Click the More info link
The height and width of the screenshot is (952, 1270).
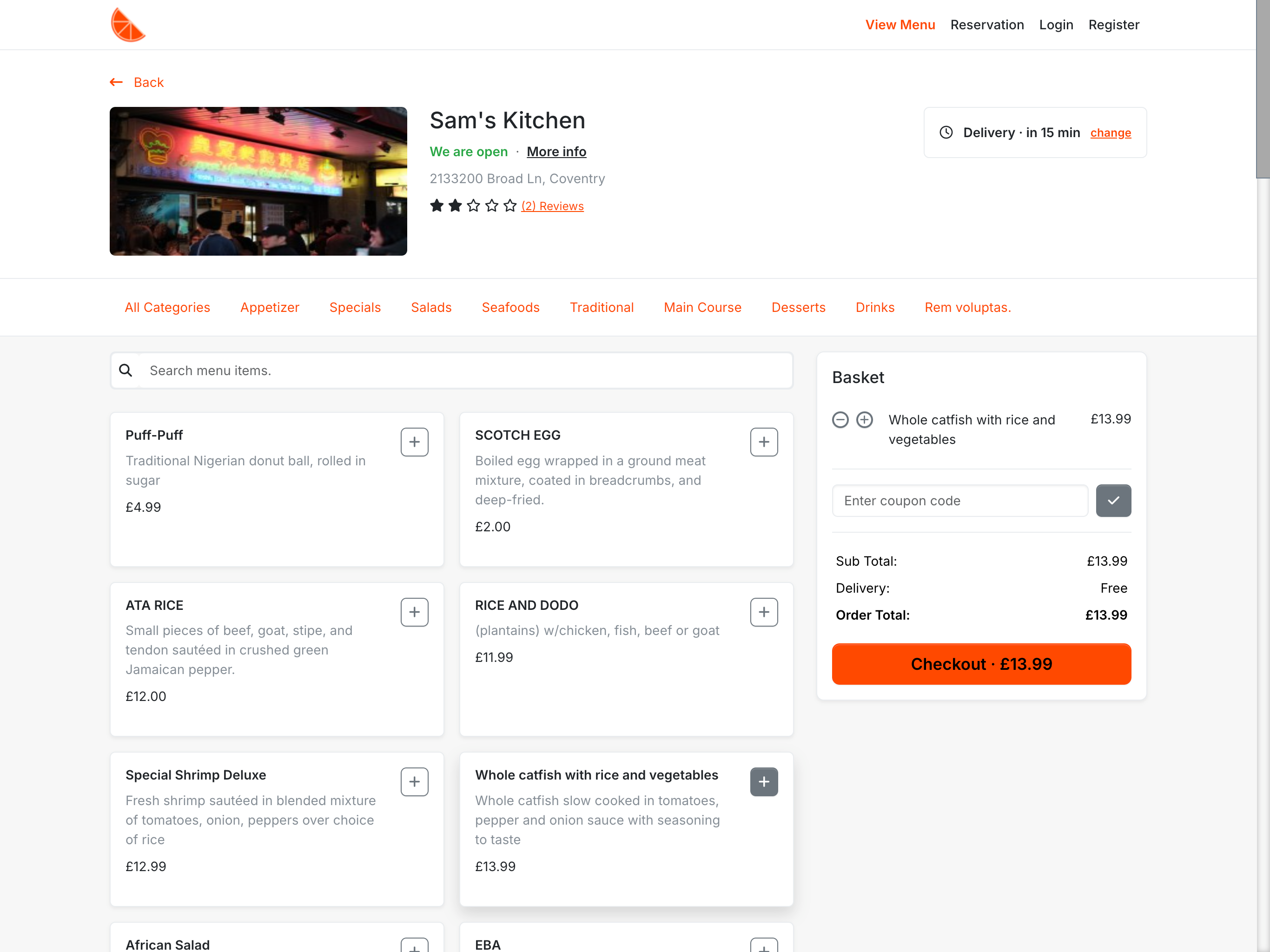556,152
